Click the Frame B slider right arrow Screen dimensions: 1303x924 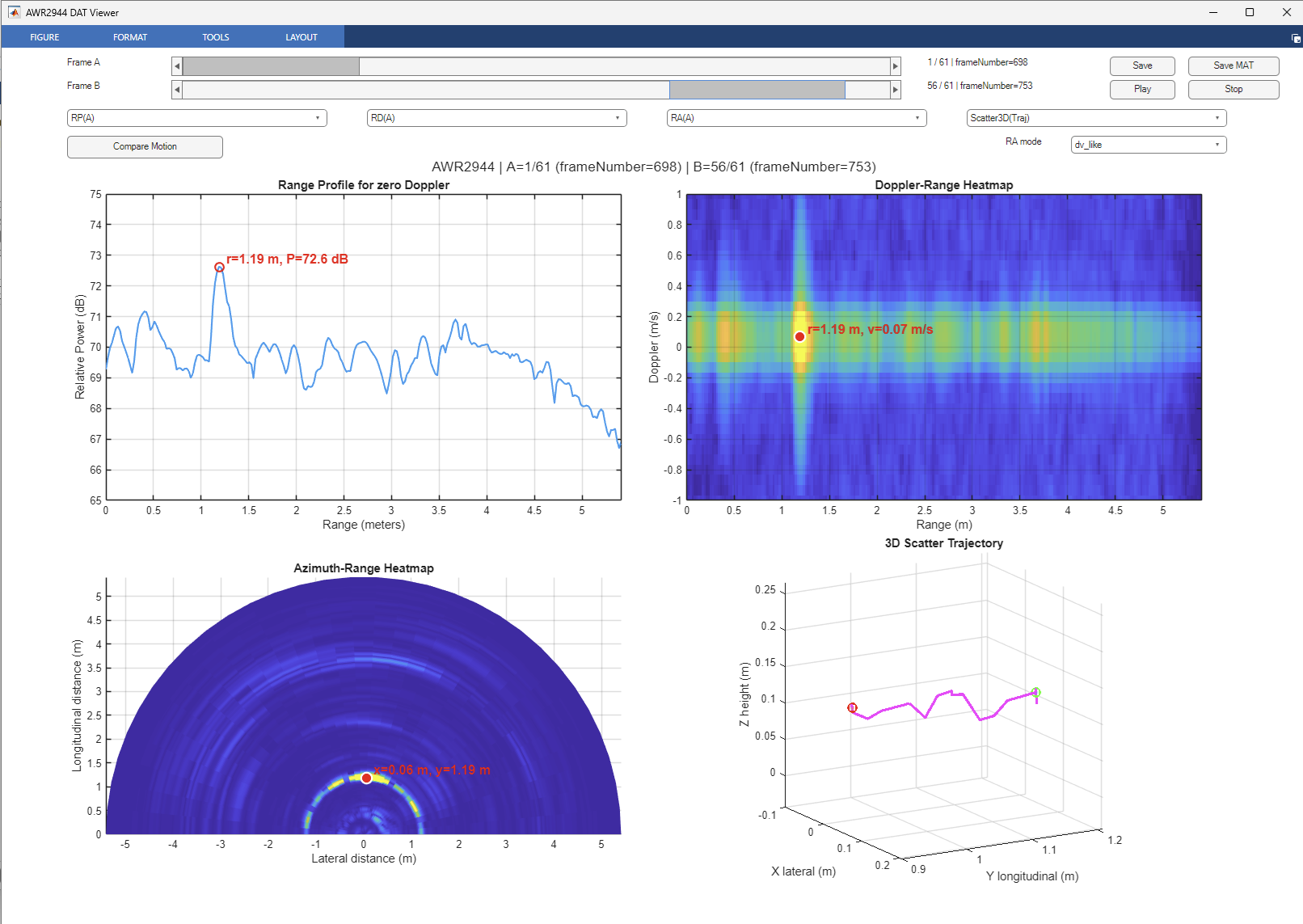(896, 90)
